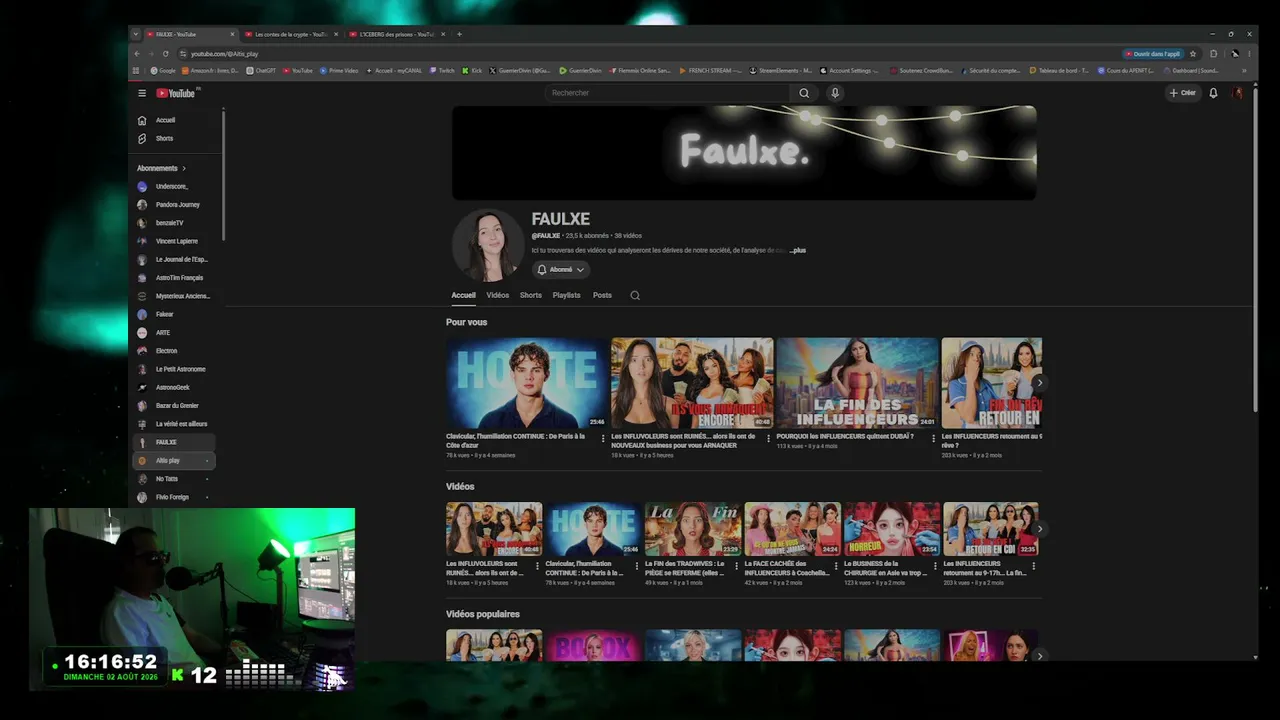Open the ChatGPT bookmark
Screen dimensions: 1280x720
coord(261,71)
